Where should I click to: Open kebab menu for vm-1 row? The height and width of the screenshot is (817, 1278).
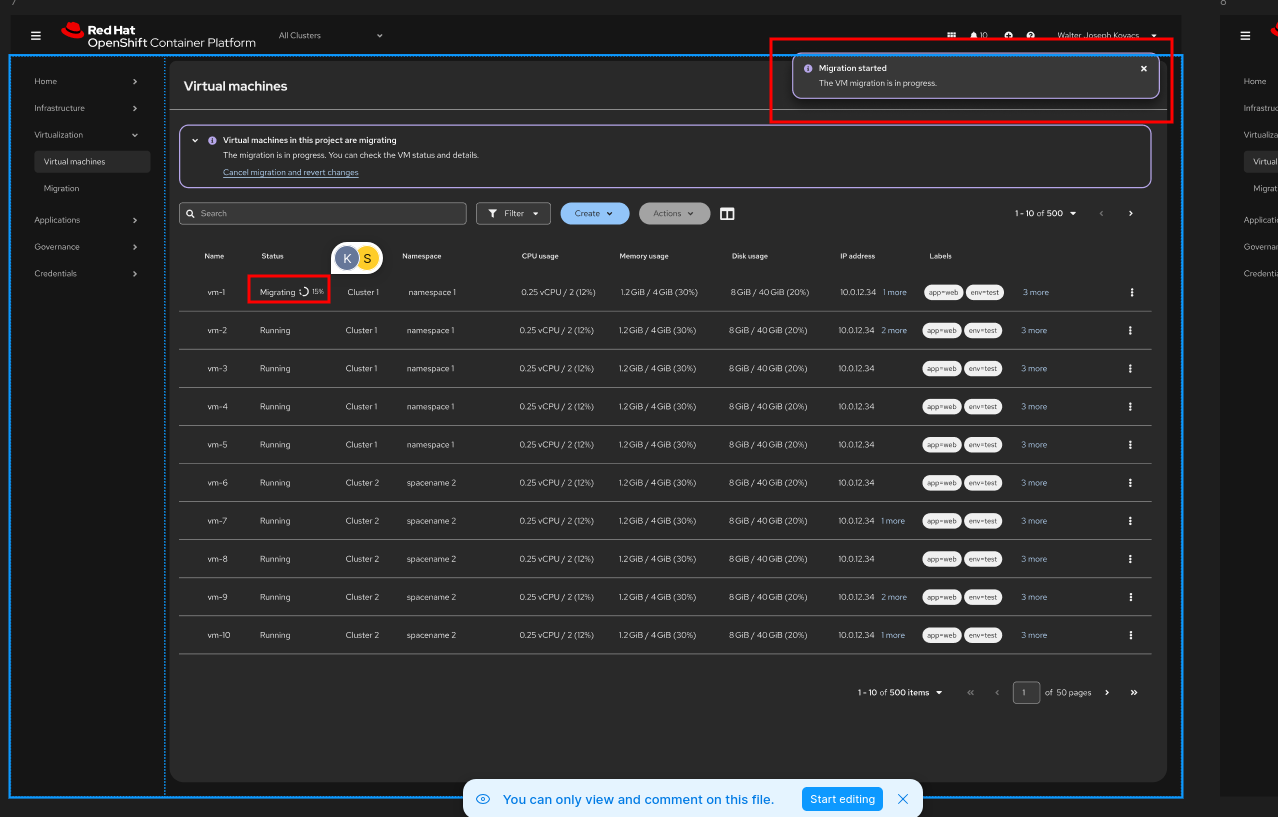(1131, 292)
